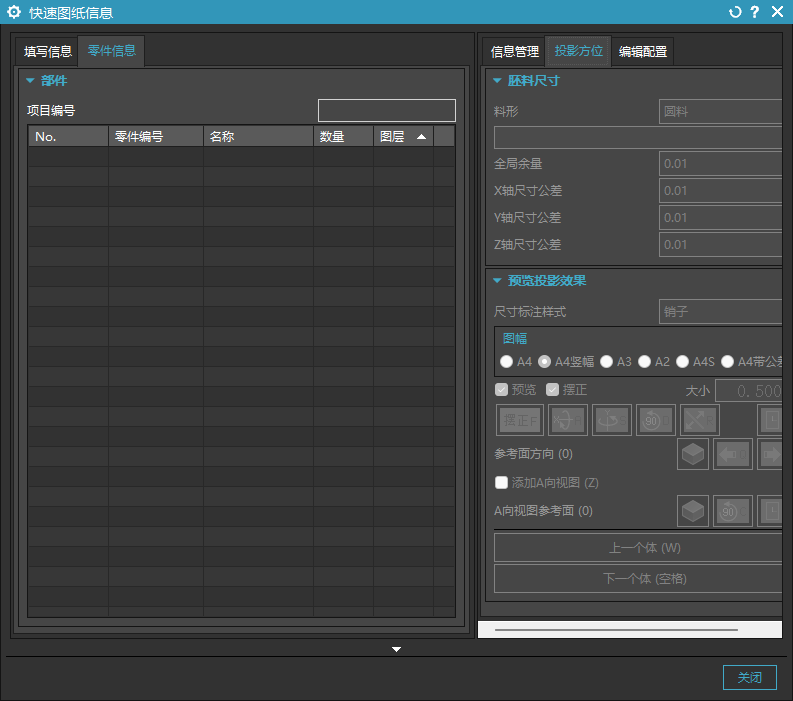This screenshot has height=701, width=793.
Task: Click the 项目编号 input field
Action: 386,110
